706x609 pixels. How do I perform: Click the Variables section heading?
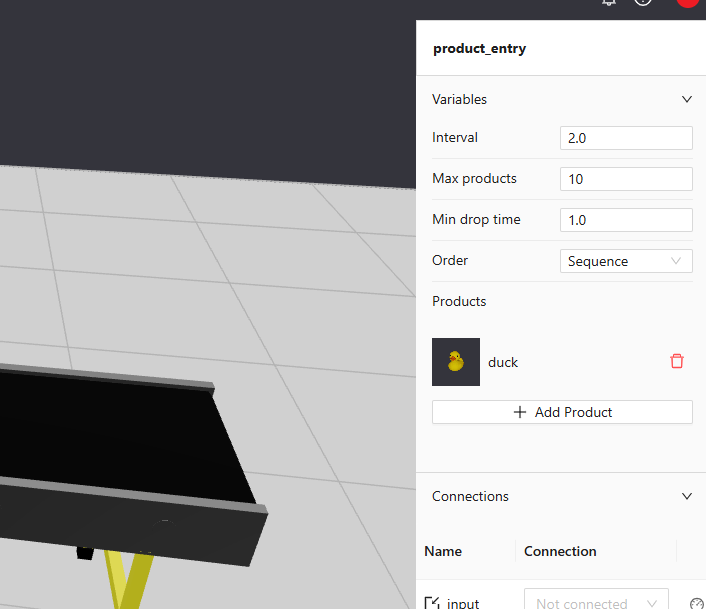459,99
